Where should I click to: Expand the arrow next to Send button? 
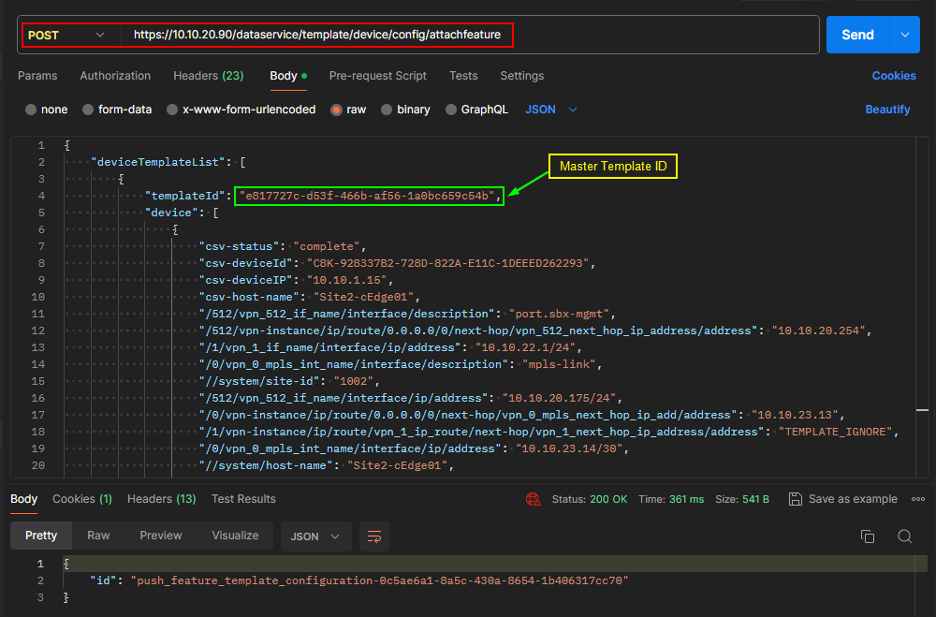tap(904, 35)
